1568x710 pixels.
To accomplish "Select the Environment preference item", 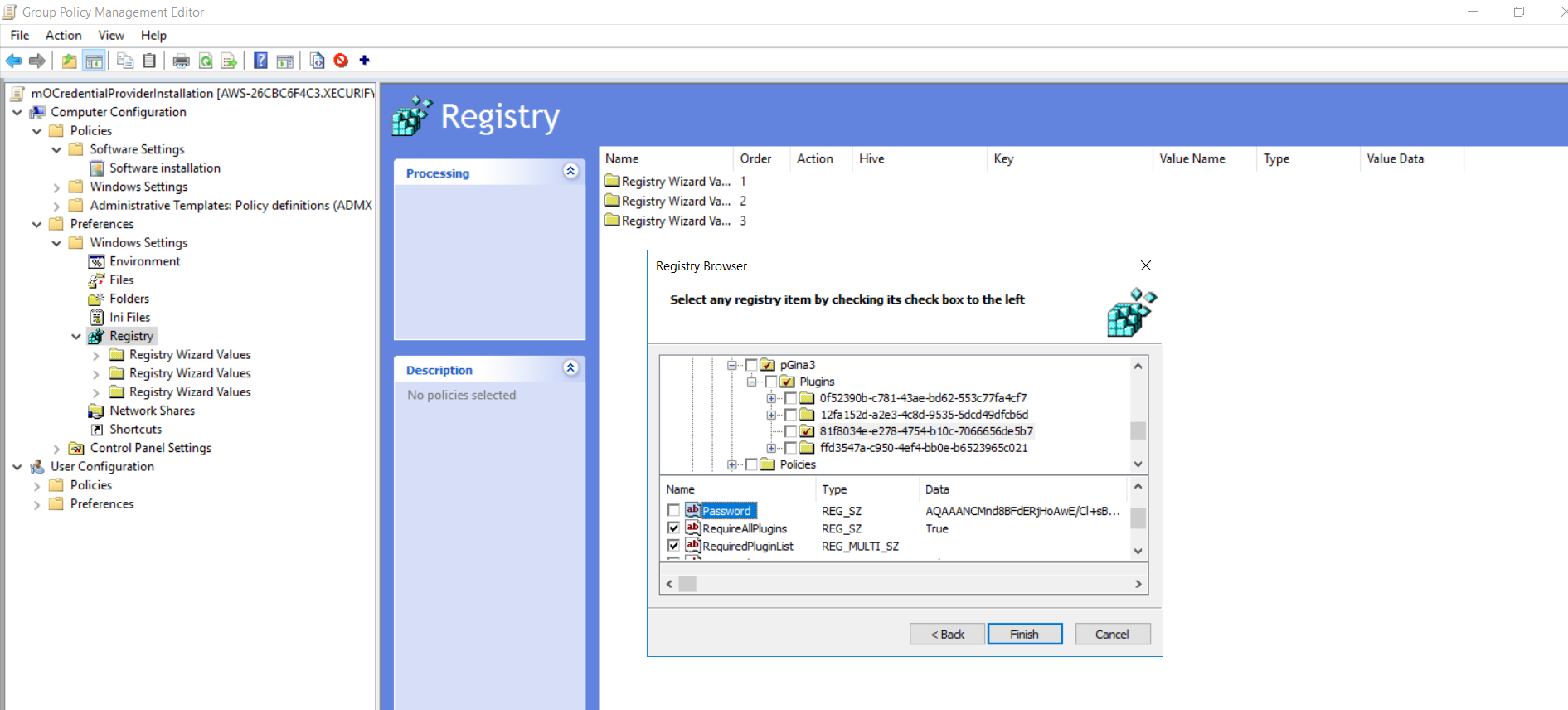I will tap(144, 261).
